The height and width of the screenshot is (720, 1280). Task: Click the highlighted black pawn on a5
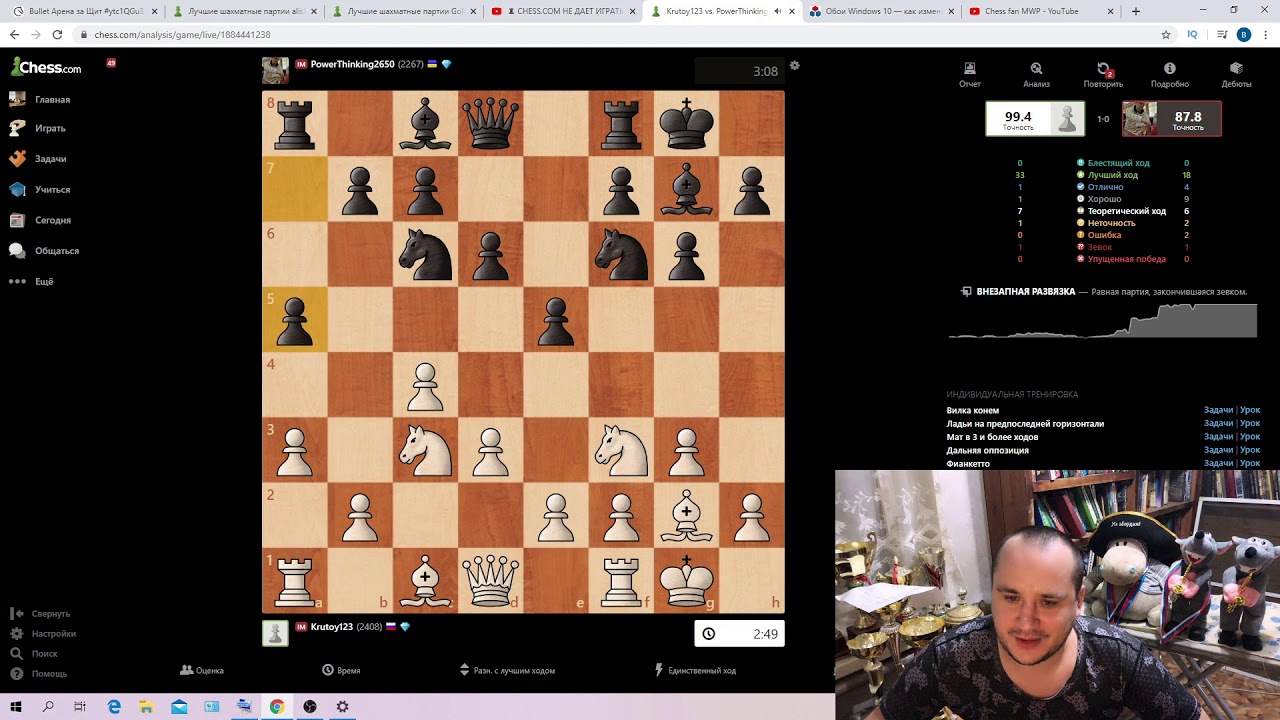pos(294,319)
